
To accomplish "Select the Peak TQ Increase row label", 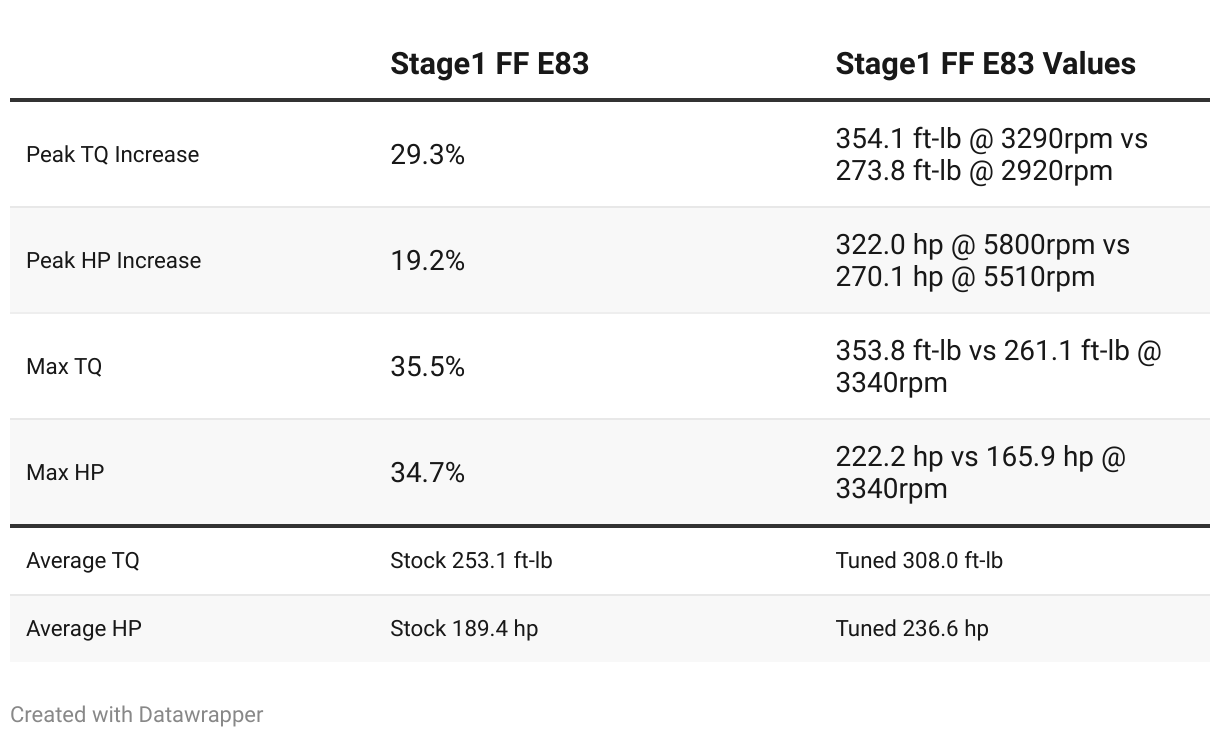I will click(x=112, y=155).
